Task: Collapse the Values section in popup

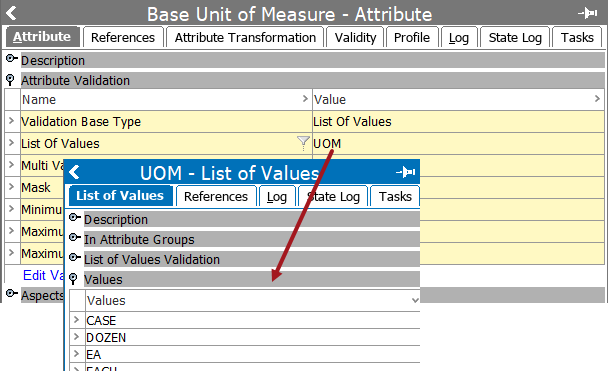Action: coord(73,278)
